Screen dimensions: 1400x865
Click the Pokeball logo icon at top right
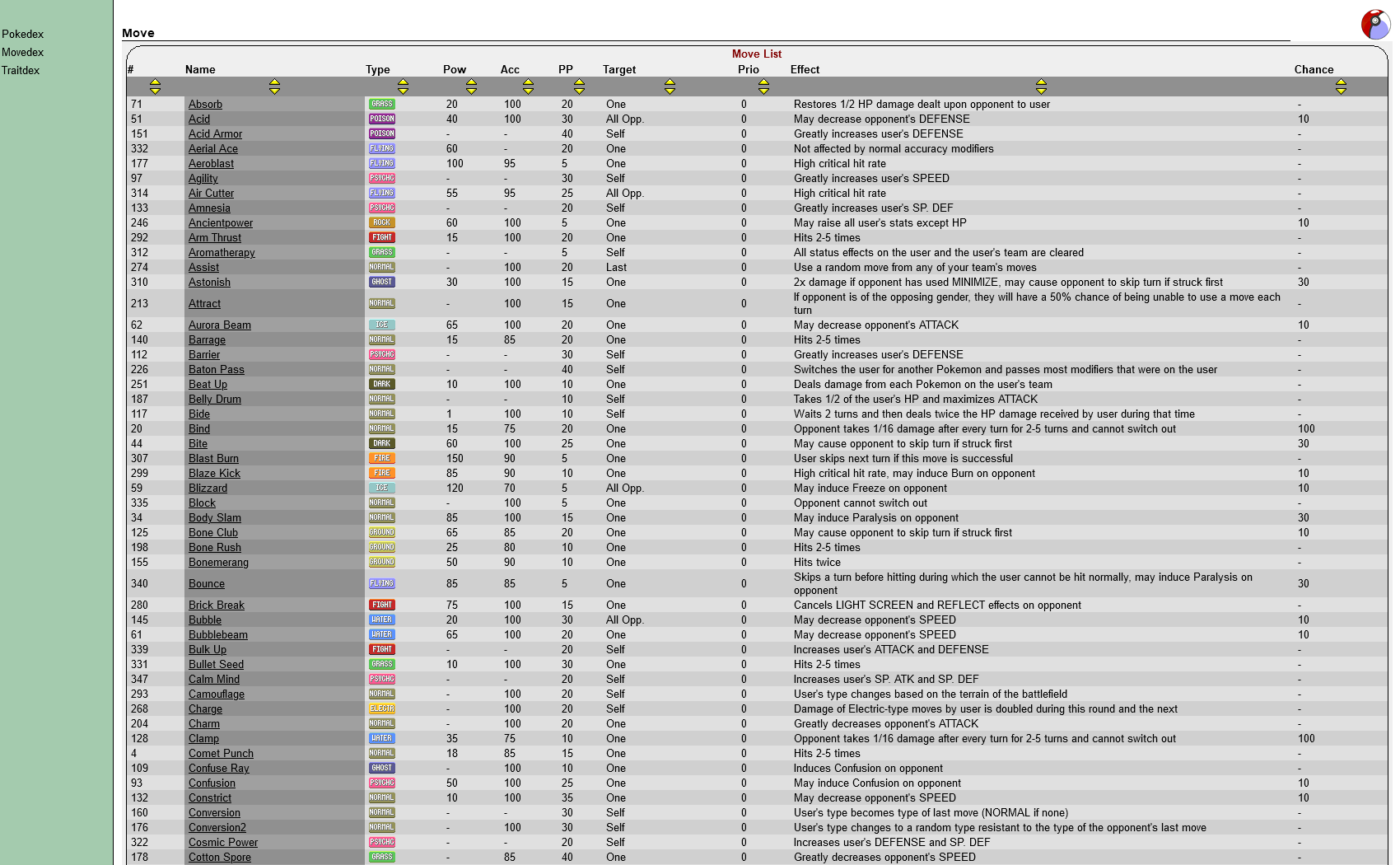[x=1374, y=24]
